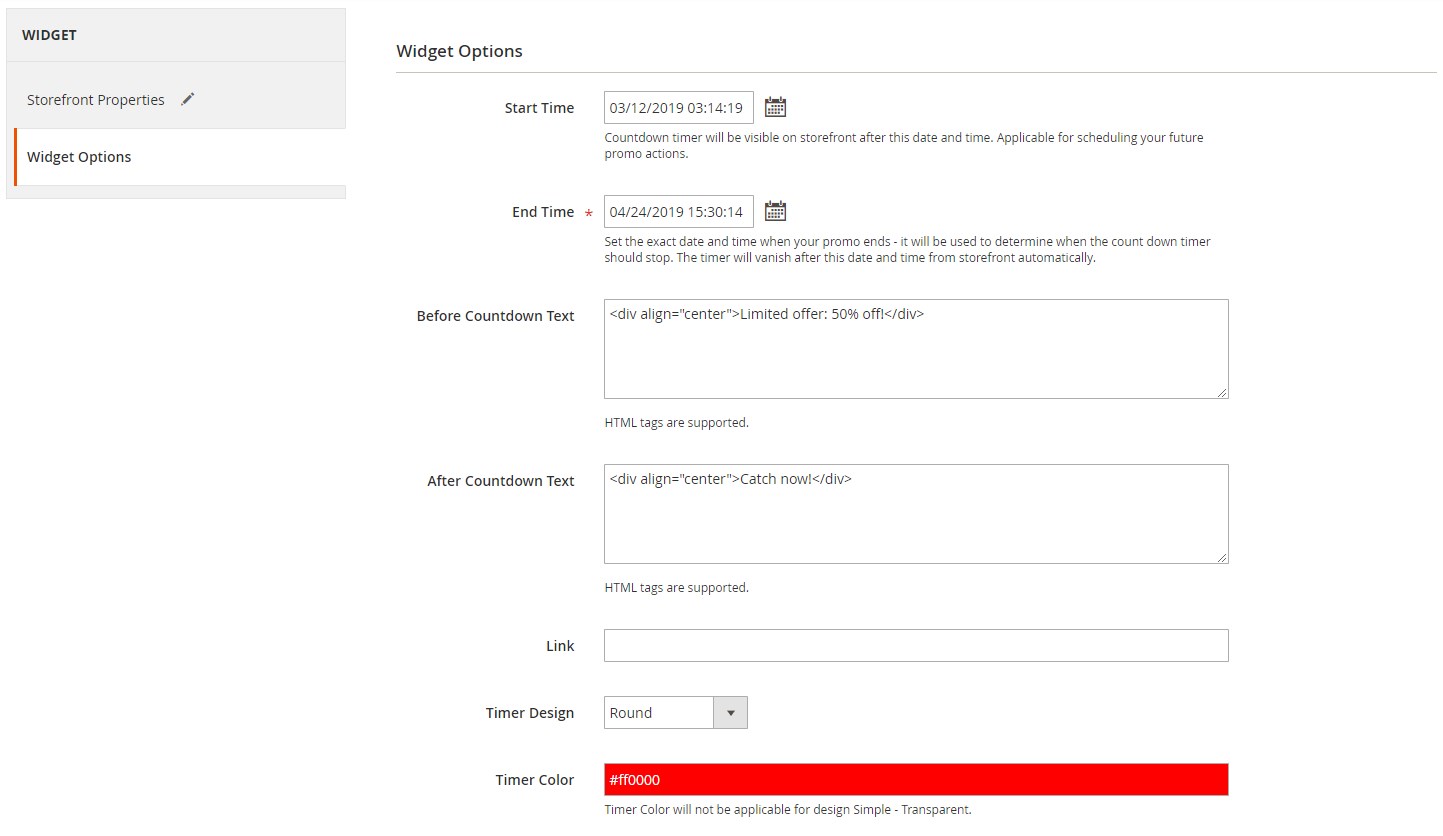This screenshot has width=1443, height=836.
Task: Click the Widget Options section heading
Action: point(459,51)
